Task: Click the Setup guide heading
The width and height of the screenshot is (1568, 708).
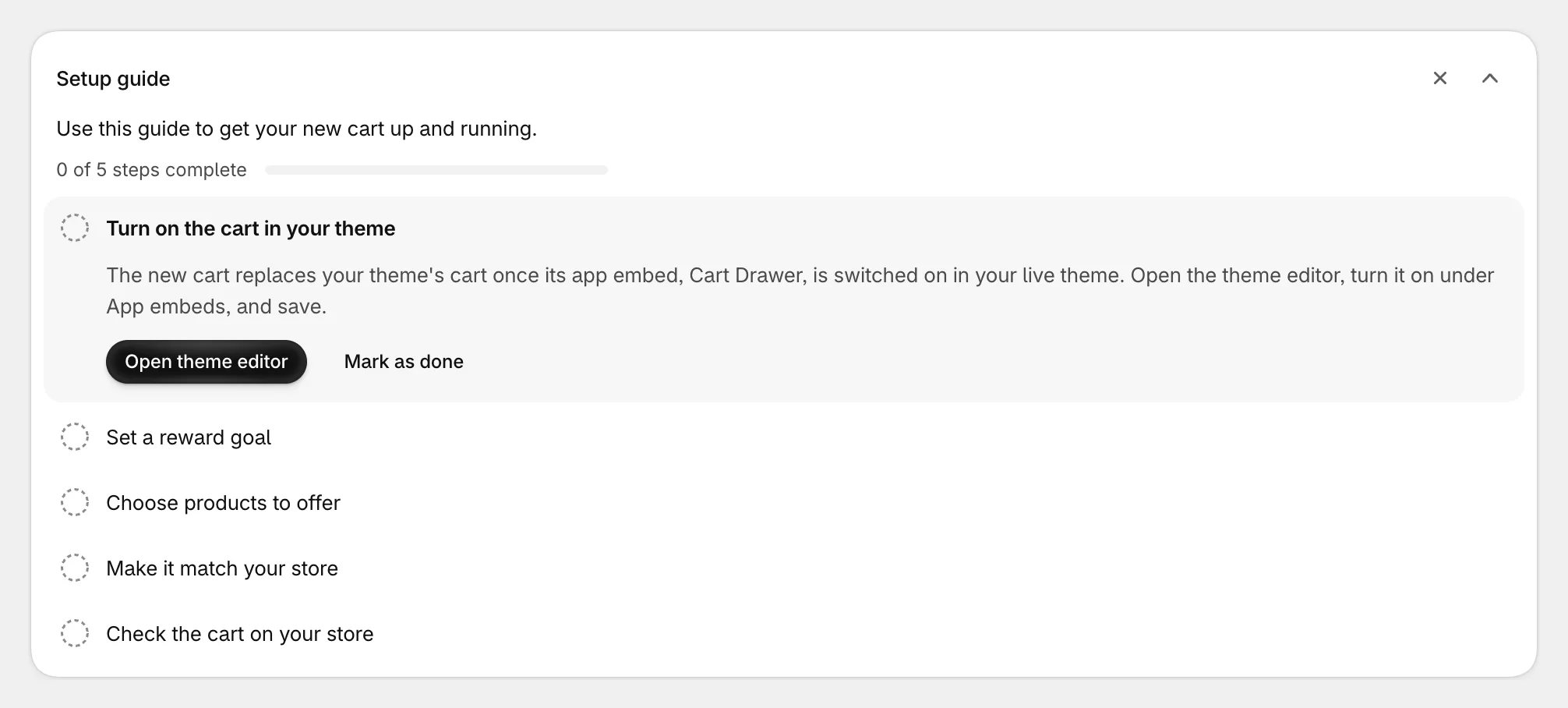Action: (113, 79)
